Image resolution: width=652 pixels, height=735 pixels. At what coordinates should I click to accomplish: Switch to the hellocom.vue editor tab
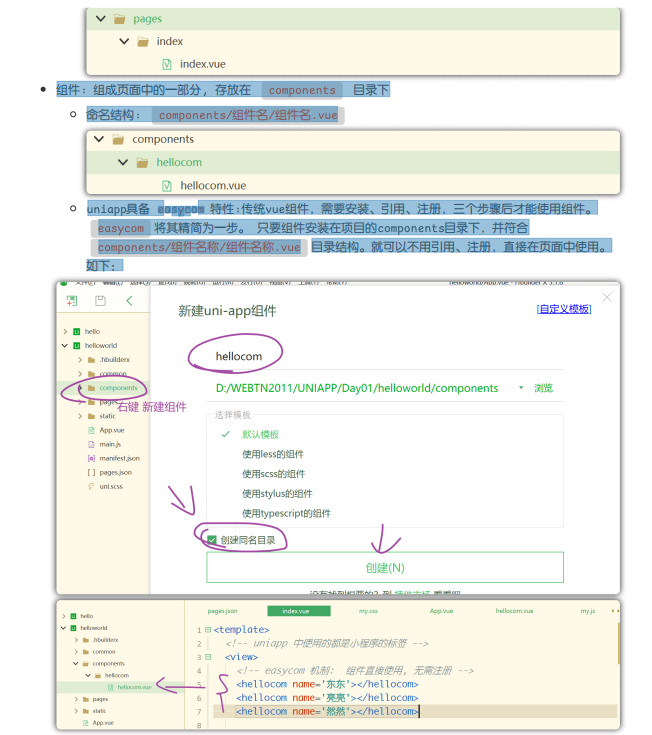(x=514, y=611)
